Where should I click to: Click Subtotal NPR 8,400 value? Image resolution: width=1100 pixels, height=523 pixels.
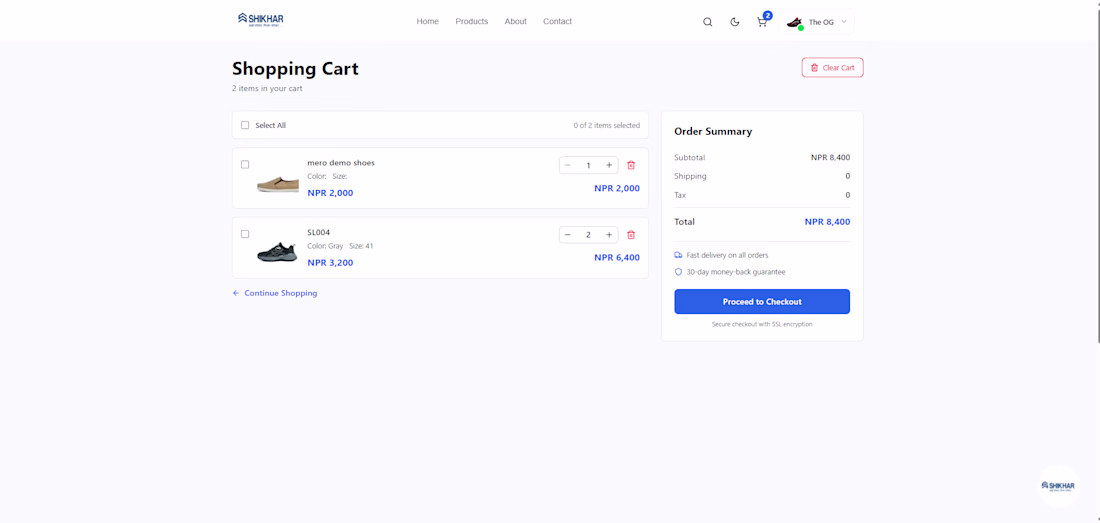[831, 158]
